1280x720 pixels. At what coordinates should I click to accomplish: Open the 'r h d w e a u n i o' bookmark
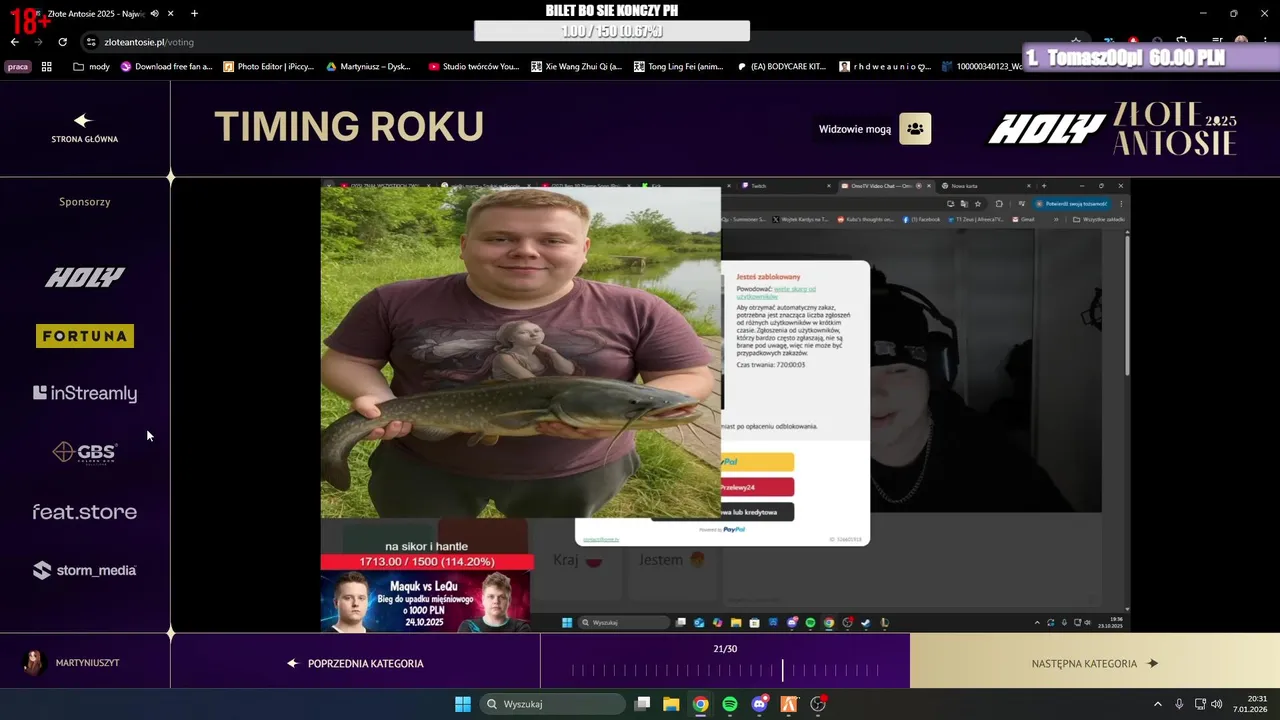pyautogui.click(x=885, y=67)
